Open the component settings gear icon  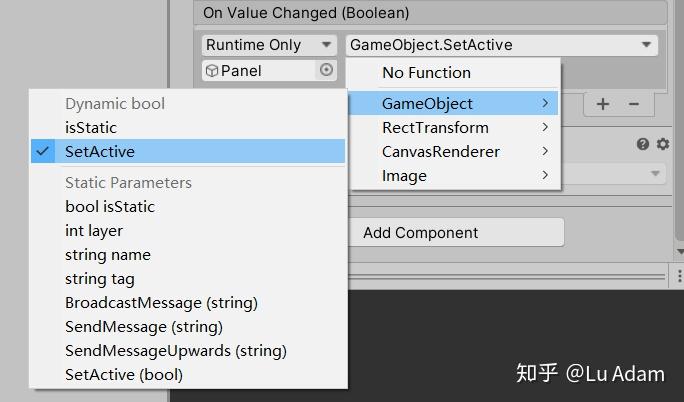click(x=662, y=145)
